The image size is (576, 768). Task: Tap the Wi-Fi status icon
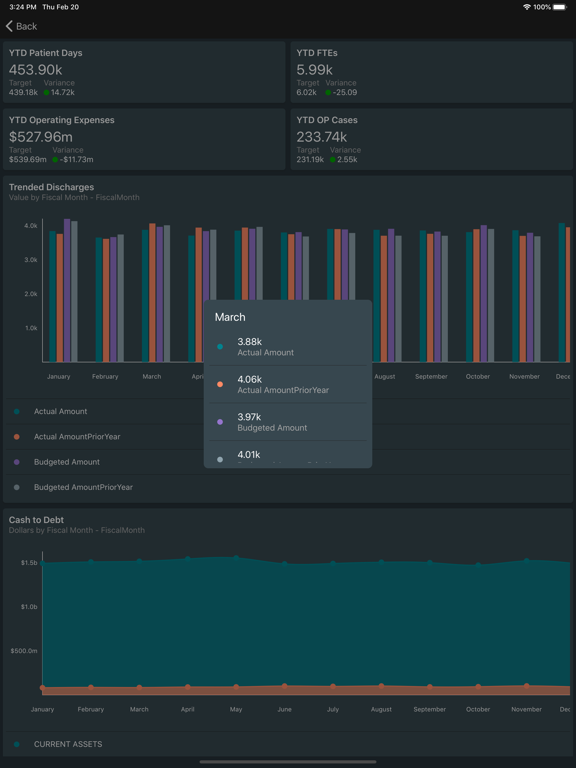click(527, 7)
